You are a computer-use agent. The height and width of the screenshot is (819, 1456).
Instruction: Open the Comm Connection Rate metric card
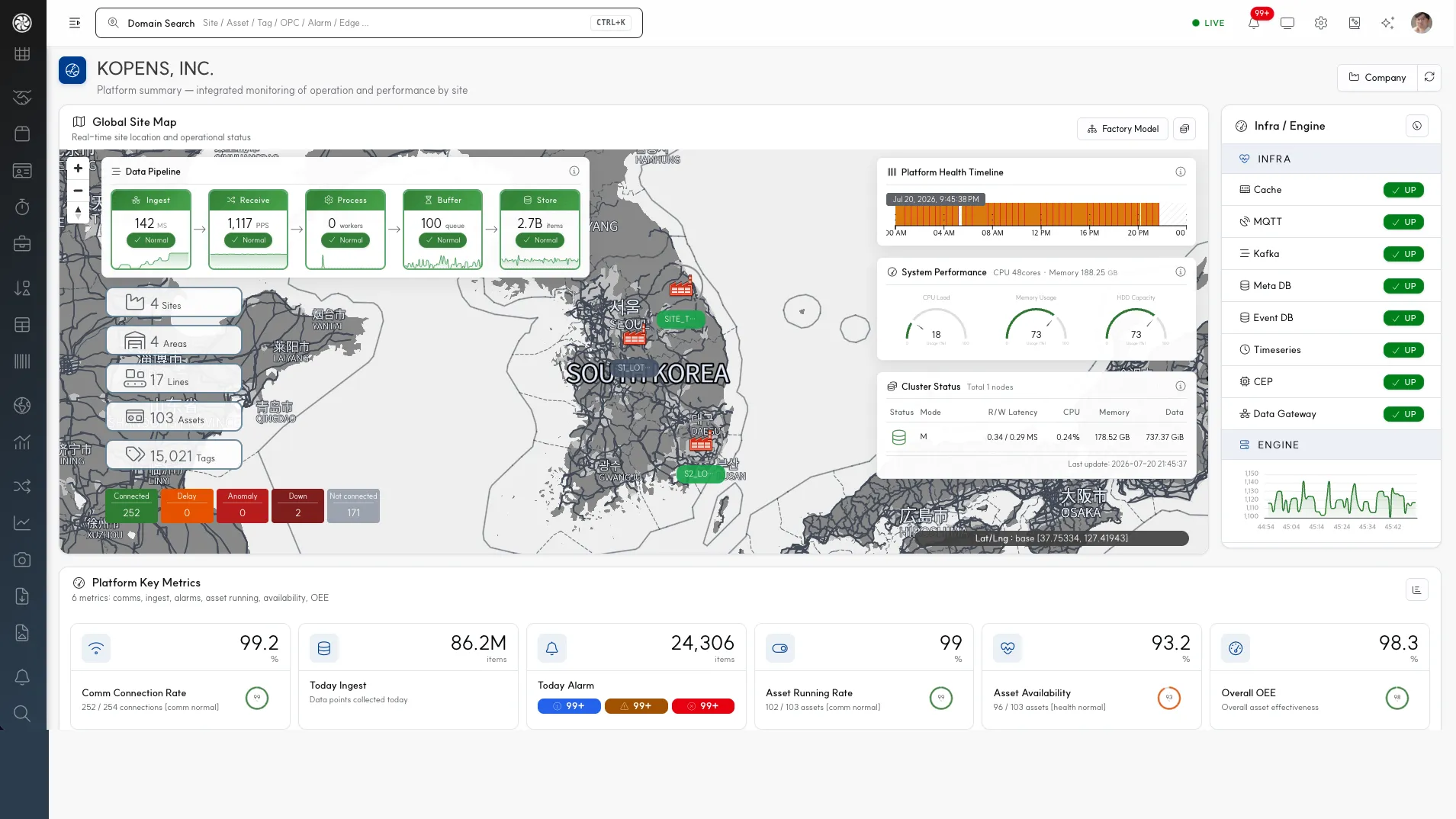pyautogui.click(x=180, y=676)
